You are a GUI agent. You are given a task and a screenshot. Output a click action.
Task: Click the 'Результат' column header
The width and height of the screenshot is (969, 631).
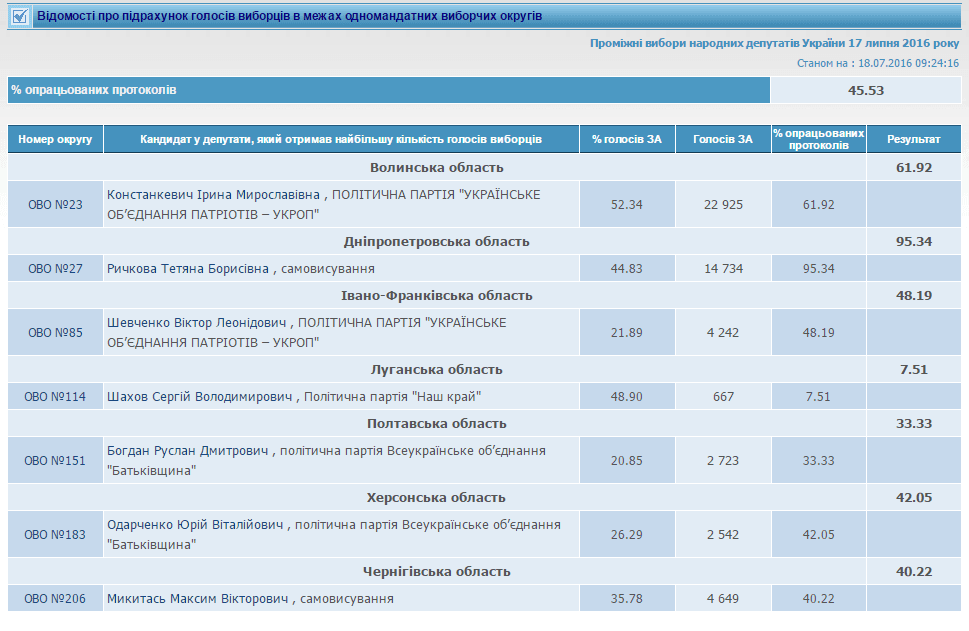[915, 139]
